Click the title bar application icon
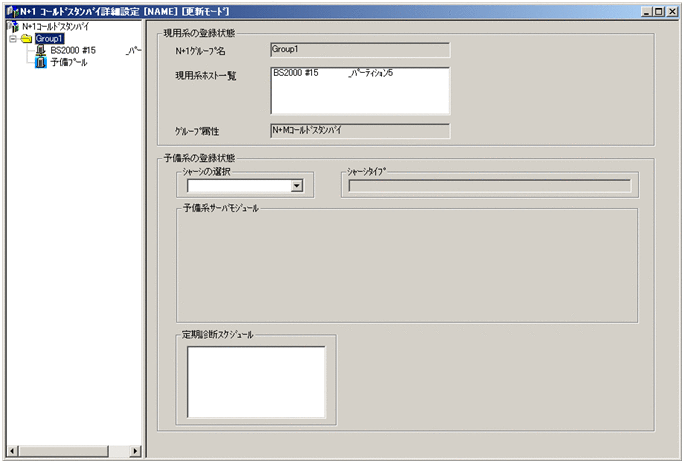The width and height of the screenshot is (685, 465). pyautogui.click(x=13, y=11)
